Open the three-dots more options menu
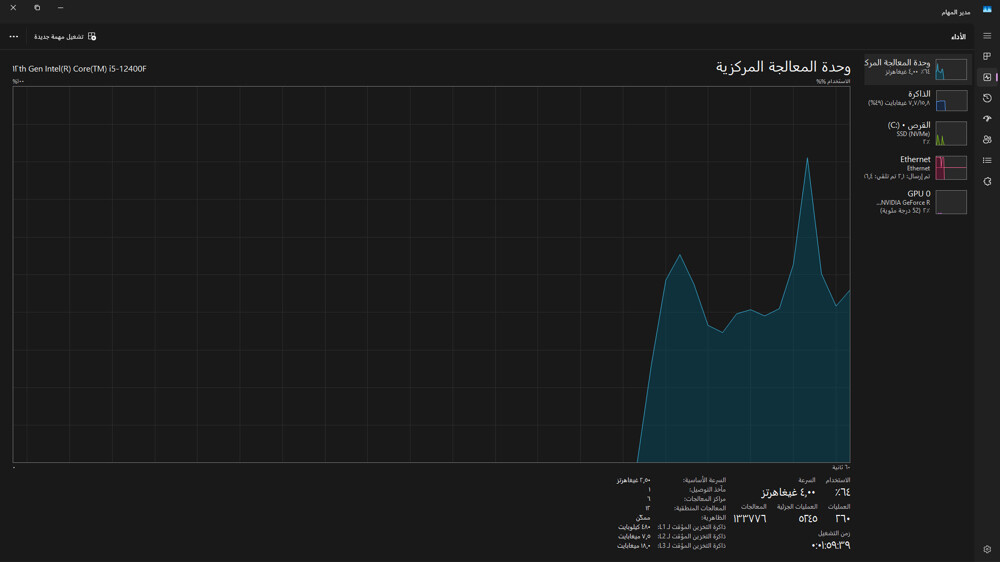 tap(13, 36)
